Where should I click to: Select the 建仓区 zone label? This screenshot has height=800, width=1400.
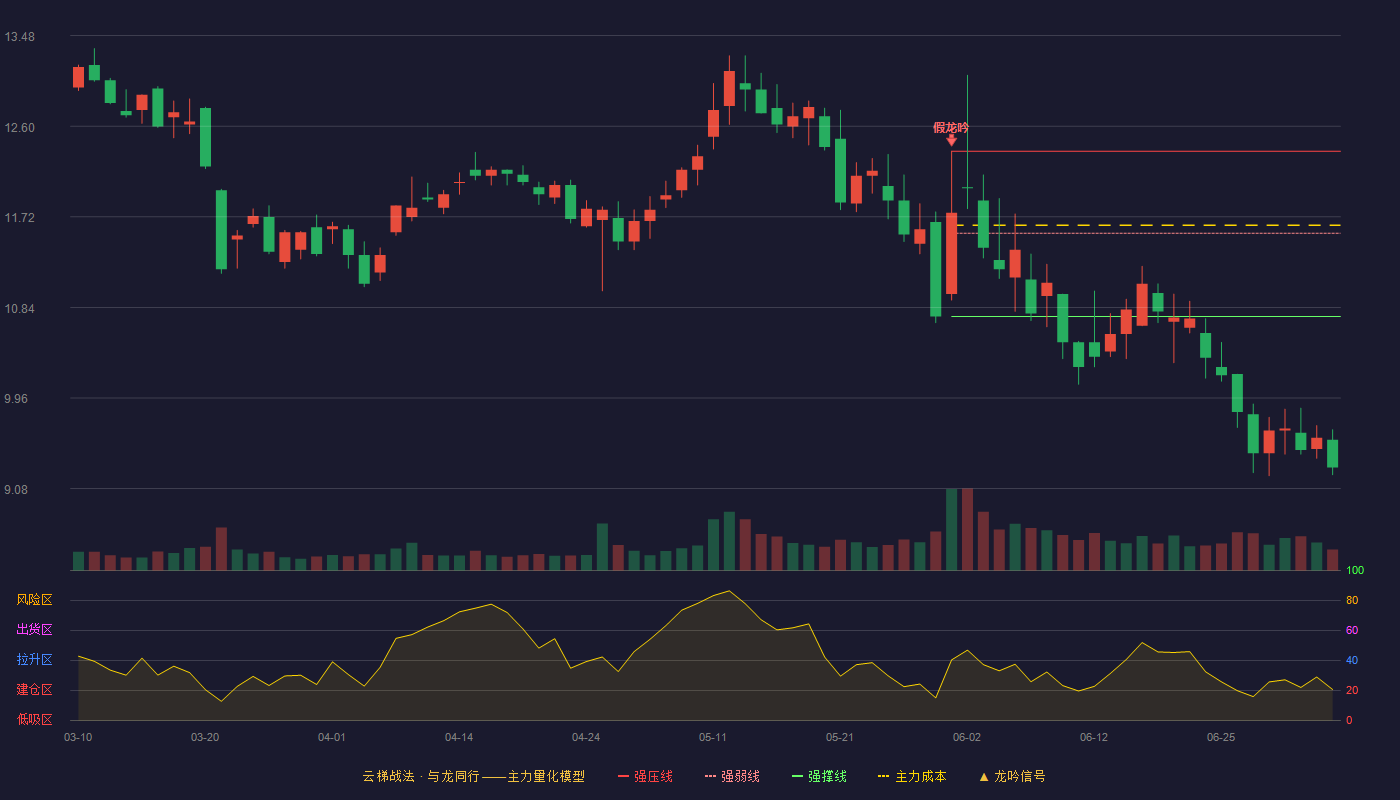(x=34, y=690)
